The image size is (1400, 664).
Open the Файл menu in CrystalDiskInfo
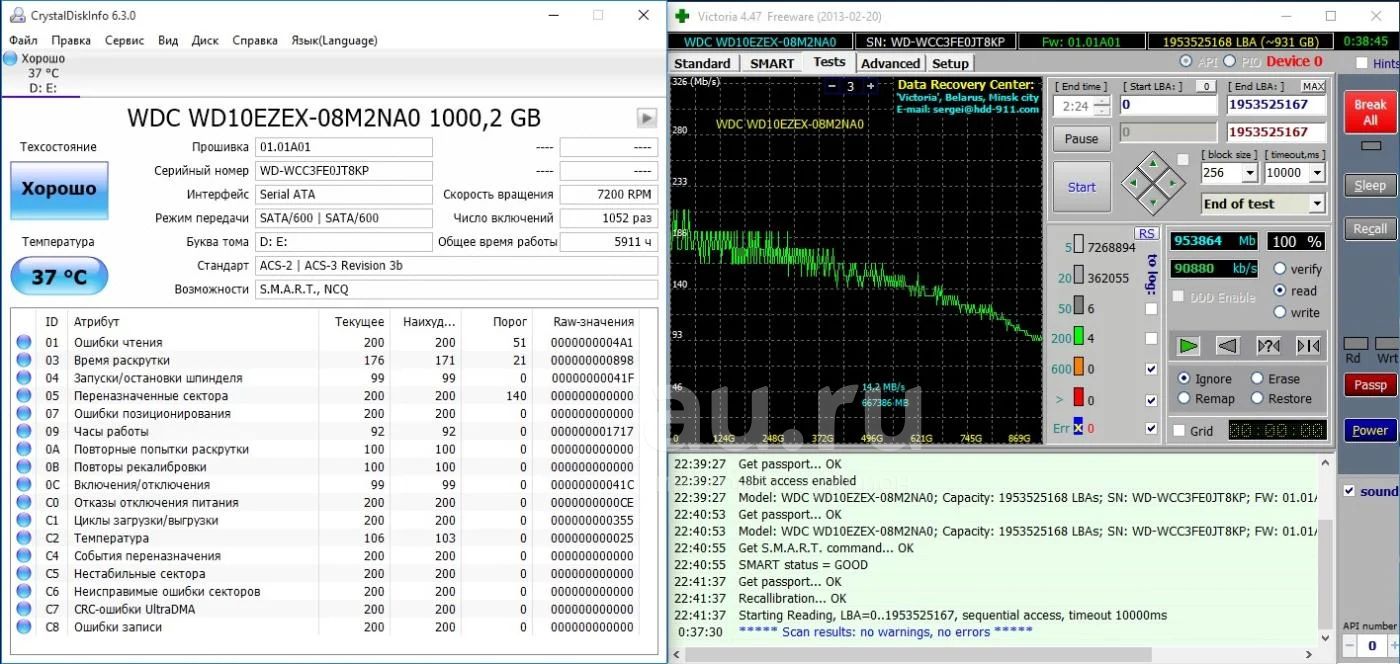tap(23, 40)
